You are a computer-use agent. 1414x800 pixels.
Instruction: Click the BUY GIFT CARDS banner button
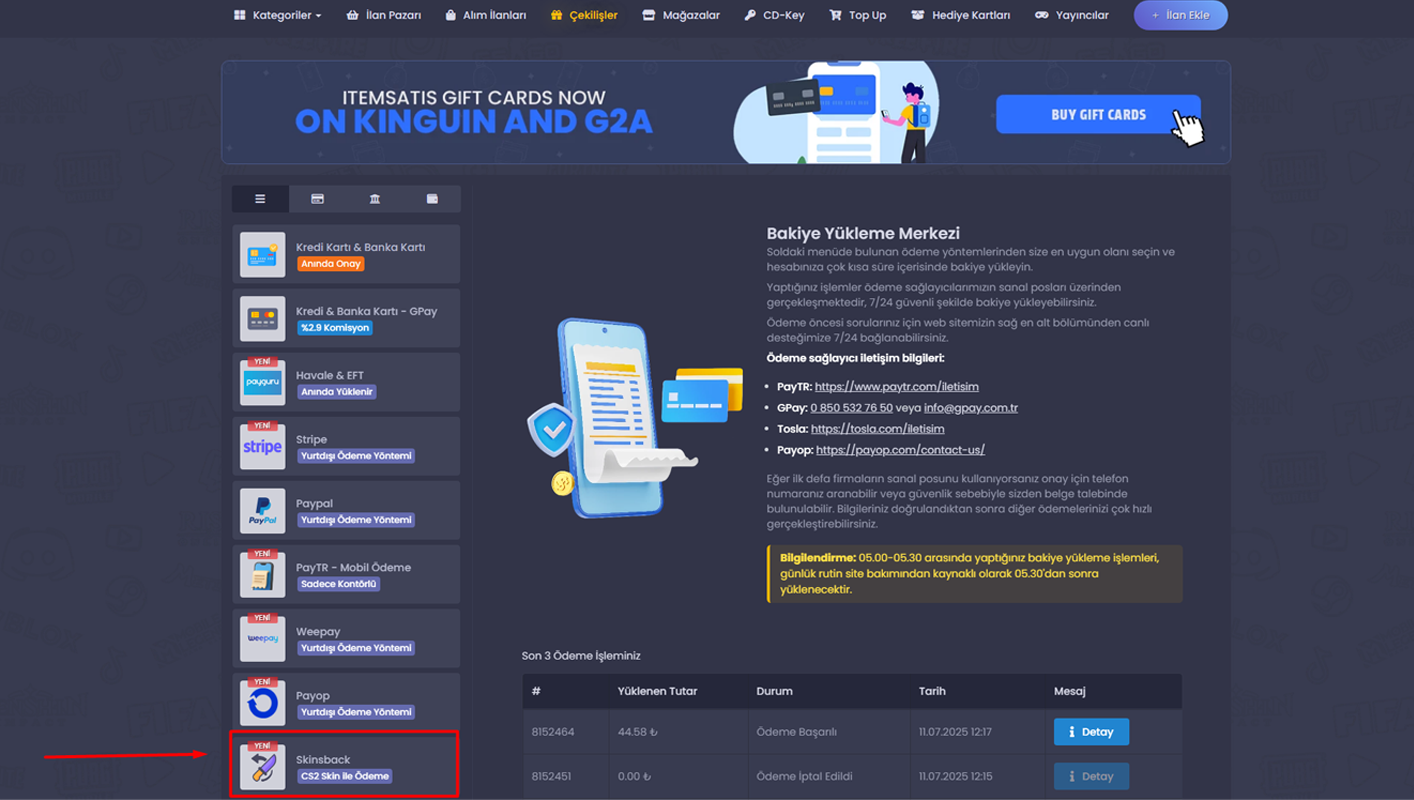1098,114
